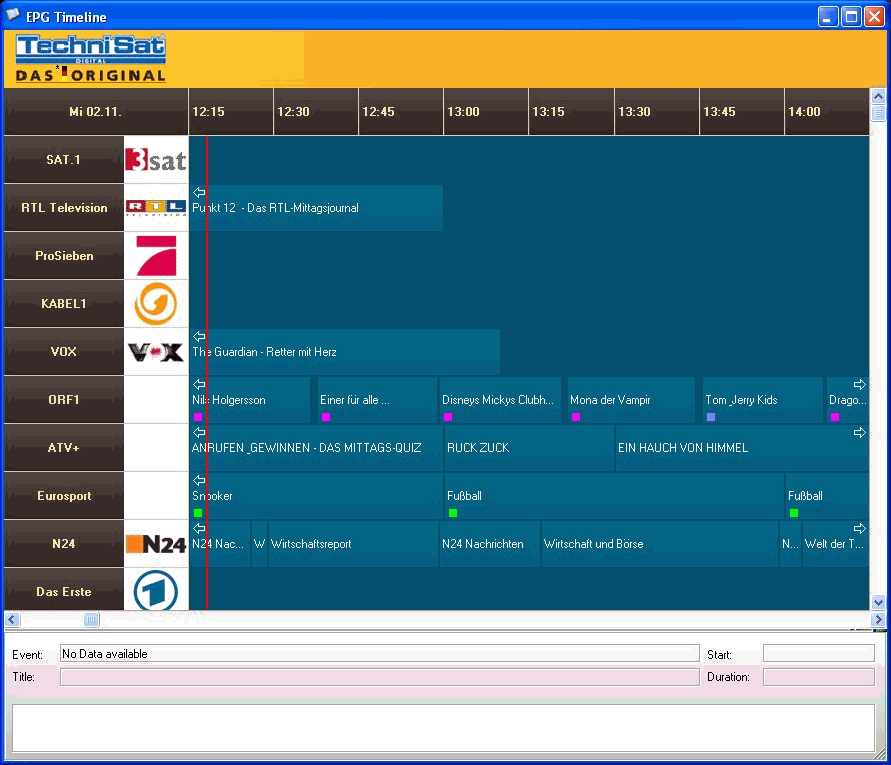The height and width of the screenshot is (765, 891).
Task: Select the Anrufen Gewinnen Mittags-Quiz programme
Action: click(x=316, y=448)
